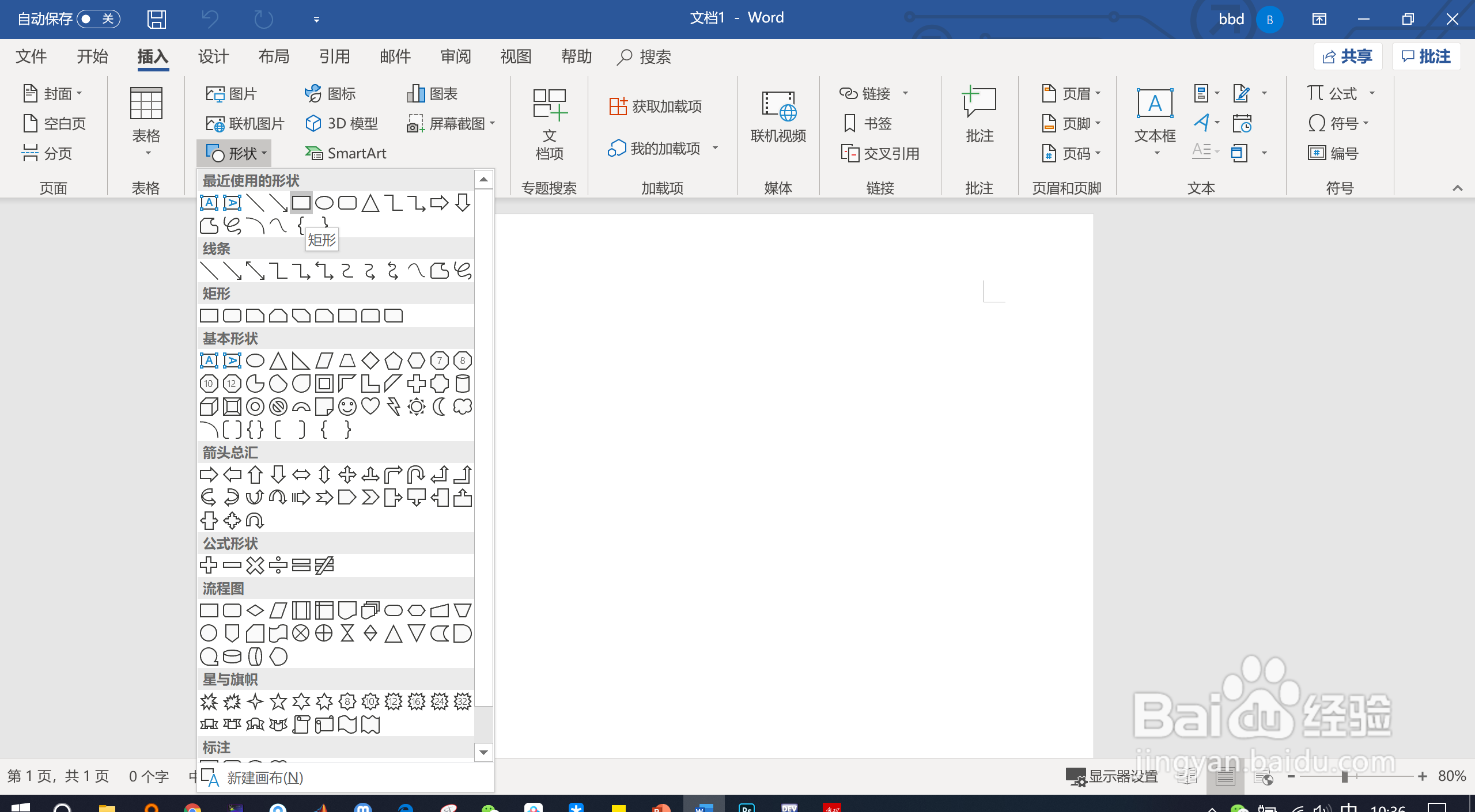Image resolution: width=1475 pixels, height=812 pixels.
Task: Select the vertical scroll banner shape
Action: 301,724
